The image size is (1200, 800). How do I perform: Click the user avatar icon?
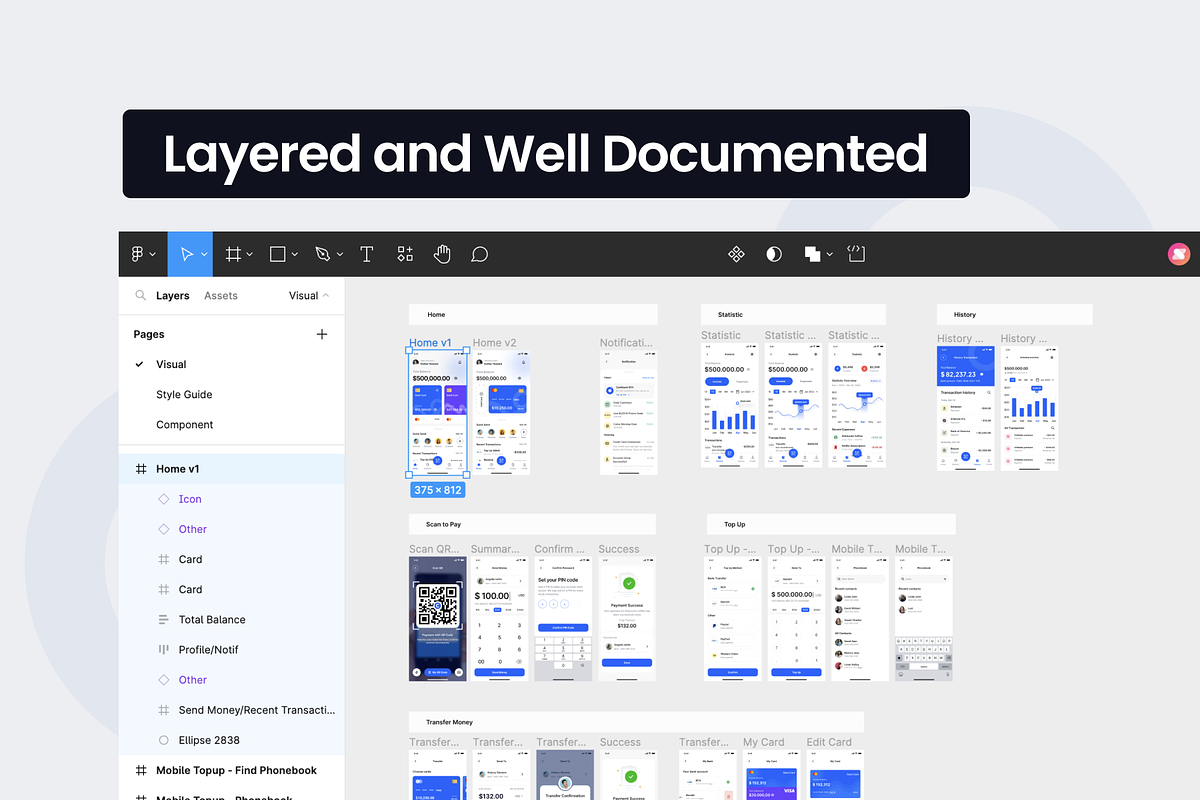[x=1179, y=254]
